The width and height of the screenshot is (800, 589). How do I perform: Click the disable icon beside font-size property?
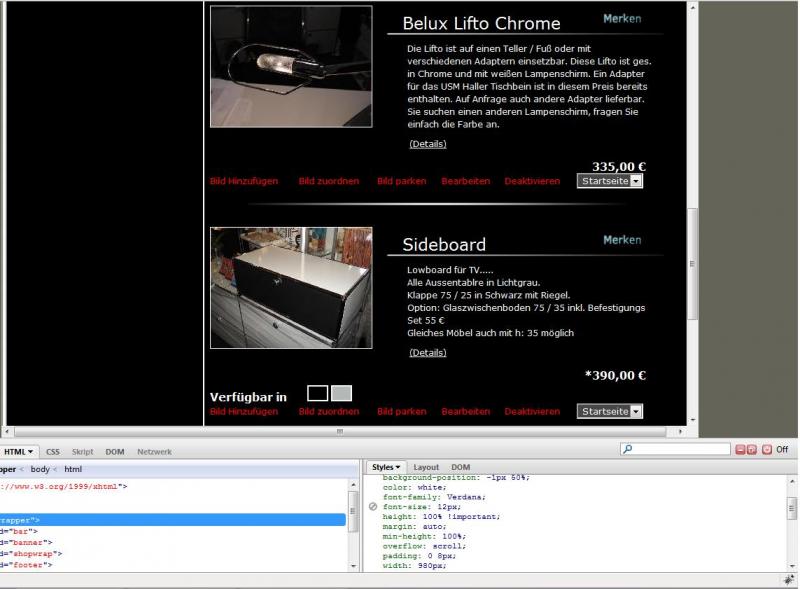pos(372,507)
